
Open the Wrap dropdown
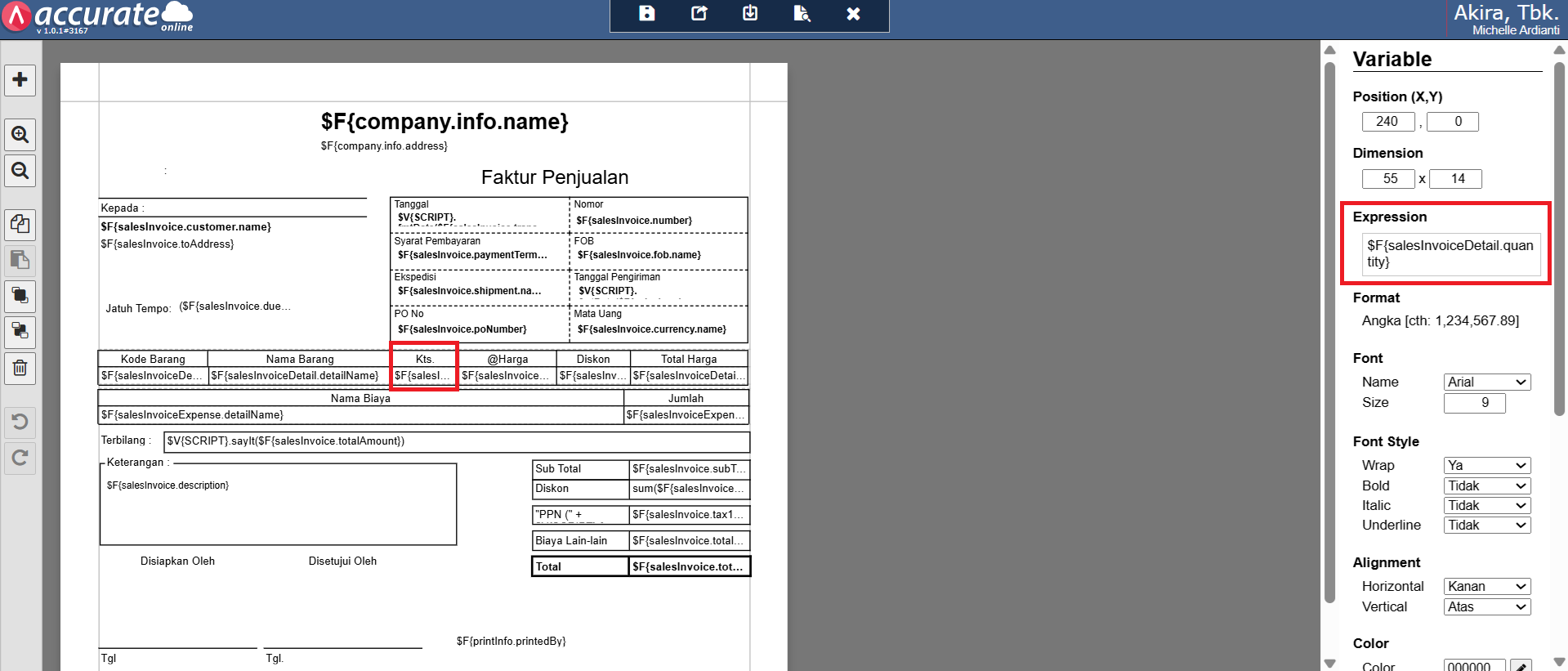(1486, 466)
